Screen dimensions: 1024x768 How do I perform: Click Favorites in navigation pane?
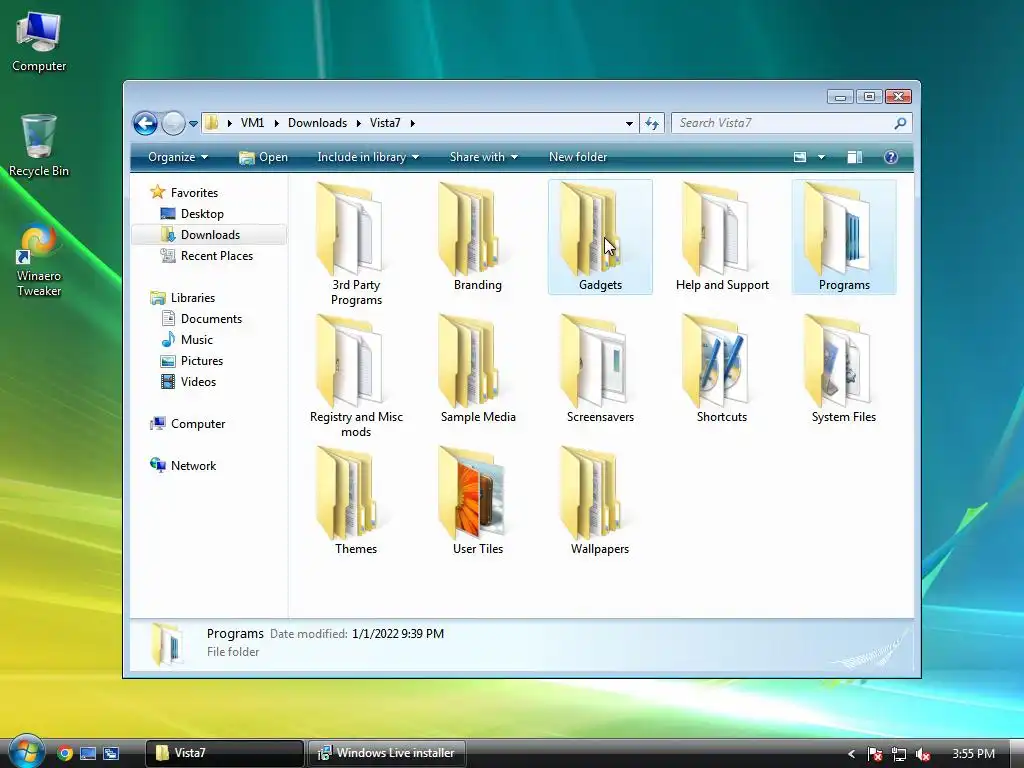point(194,193)
